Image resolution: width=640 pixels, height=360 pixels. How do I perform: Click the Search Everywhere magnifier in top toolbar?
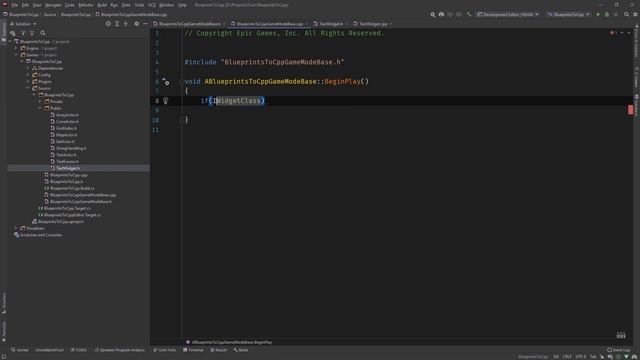coord(627,14)
